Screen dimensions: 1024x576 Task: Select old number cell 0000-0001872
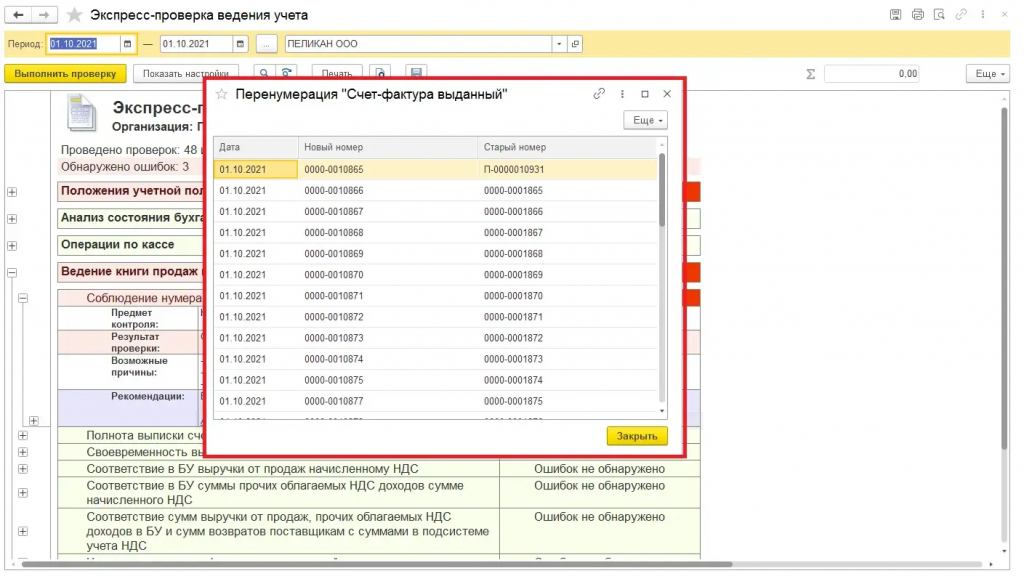point(567,338)
